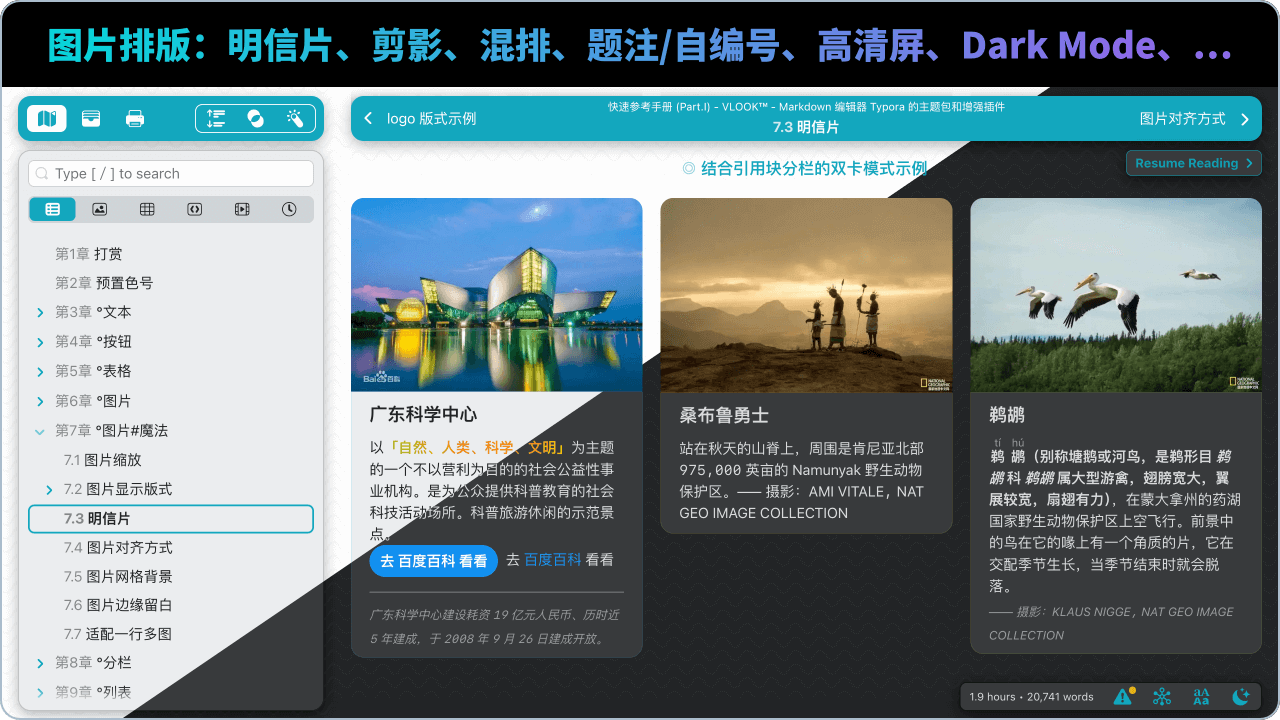Select '7.6 图片边缘留白' in the outline
The image size is (1280, 720).
tap(118, 606)
